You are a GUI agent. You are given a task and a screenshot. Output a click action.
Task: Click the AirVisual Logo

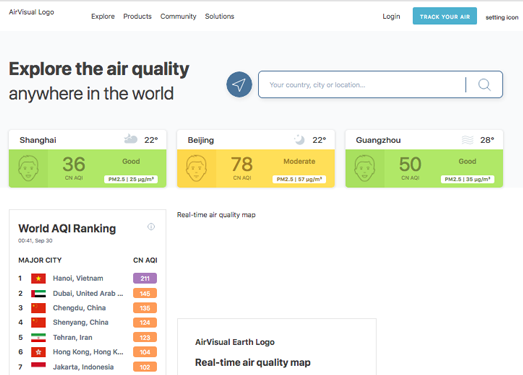click(31, 12)
